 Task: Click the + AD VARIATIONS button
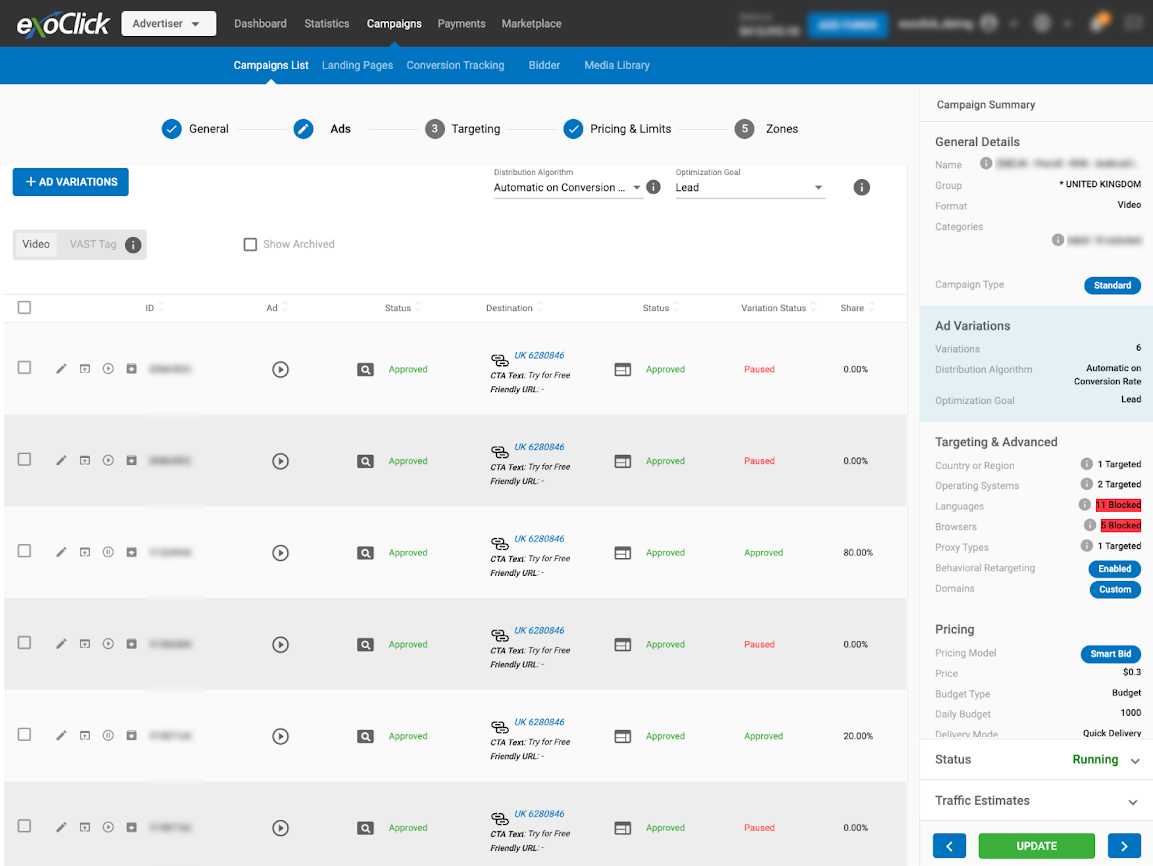(71, 182)
